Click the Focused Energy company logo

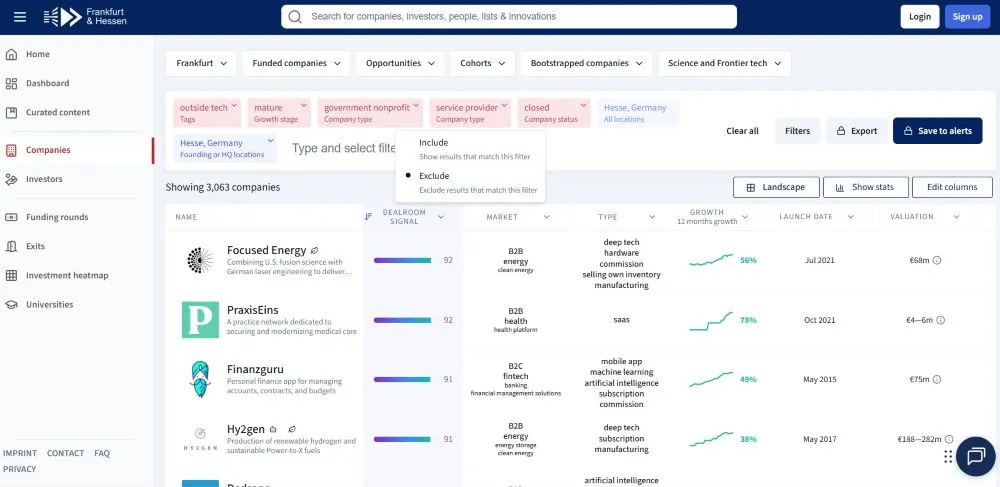tap(200, 260)
